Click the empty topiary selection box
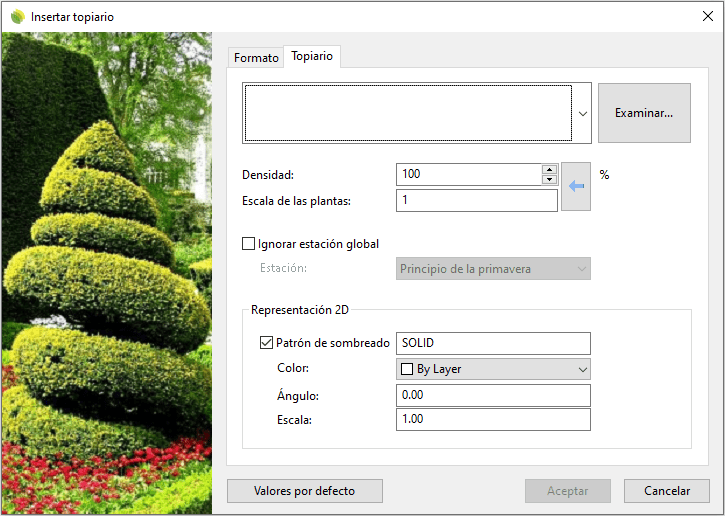Viewport: 725px width, 516px height. (x=408, y=113)
